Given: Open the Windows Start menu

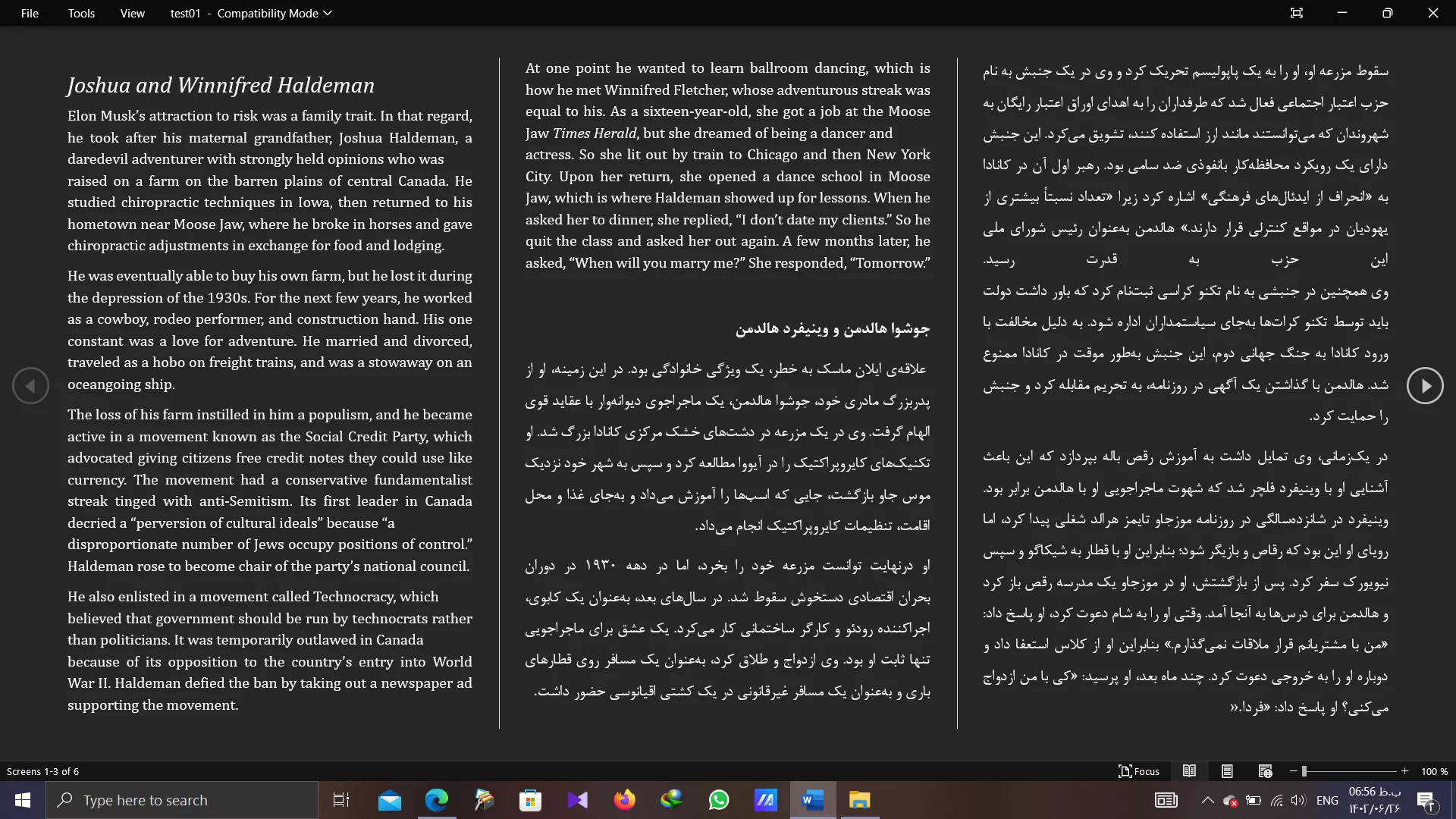Looking at the screenshot, I should (23, 800).
